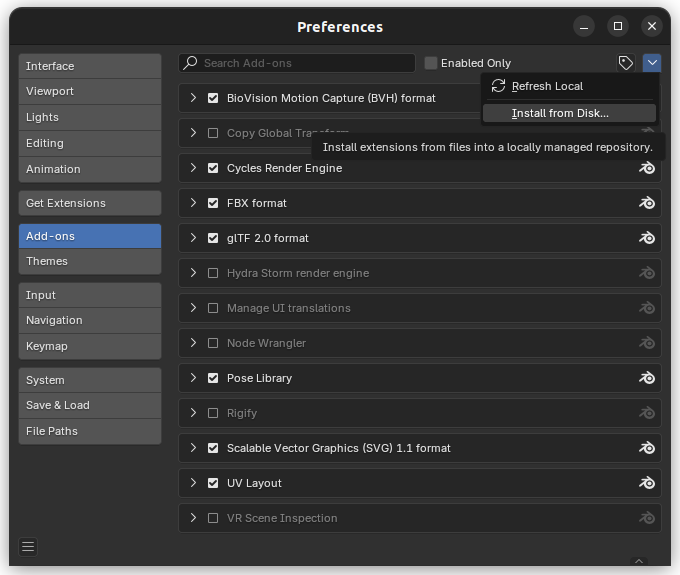The height and width of the screenshot is (575, 680).
Task: Enable Copy Global Transform add-on checkbox
Action: point(213,133)
